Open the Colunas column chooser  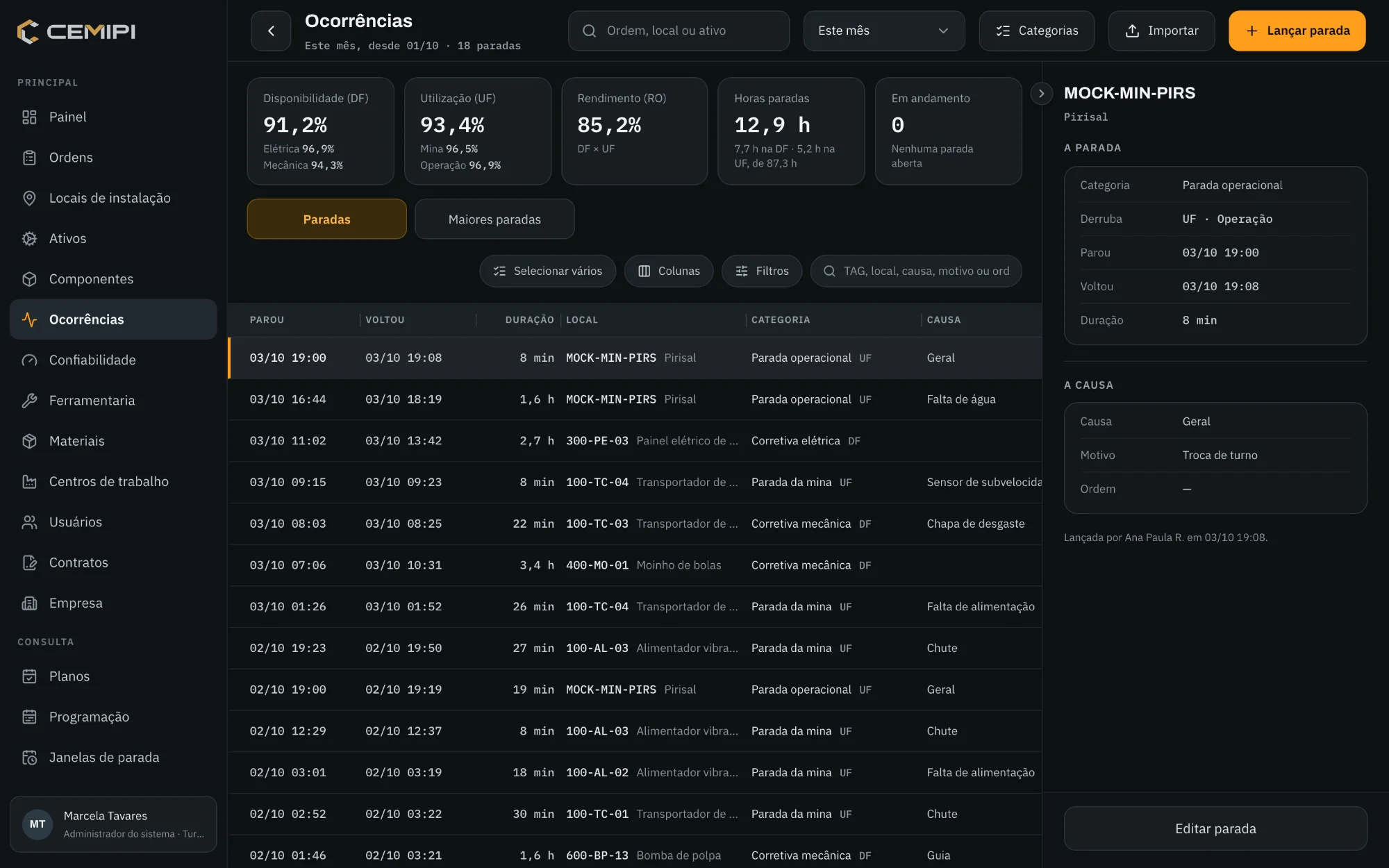(x=669, y=271)
